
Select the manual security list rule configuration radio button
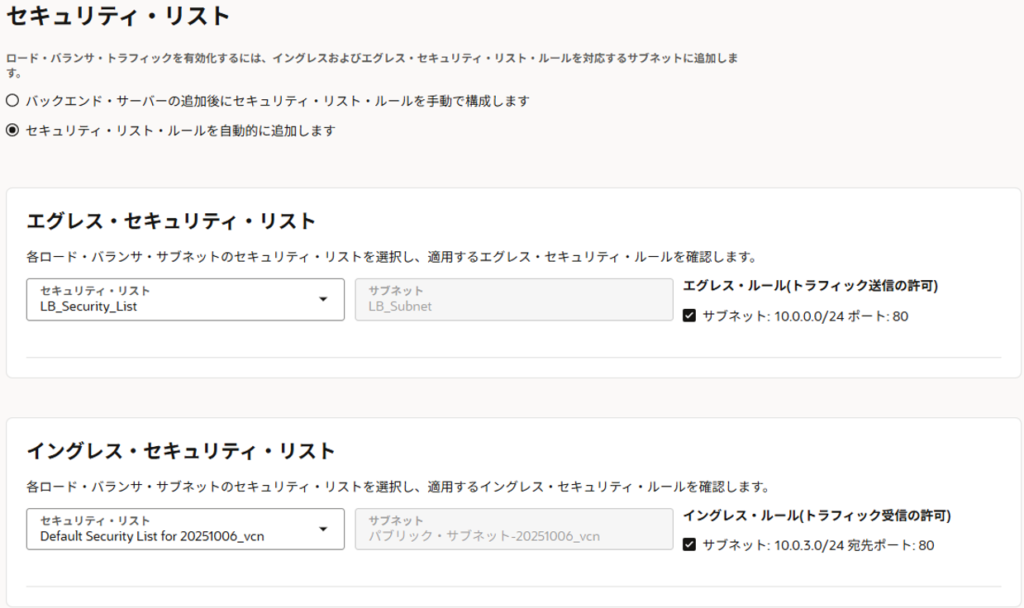click(12, 101)
